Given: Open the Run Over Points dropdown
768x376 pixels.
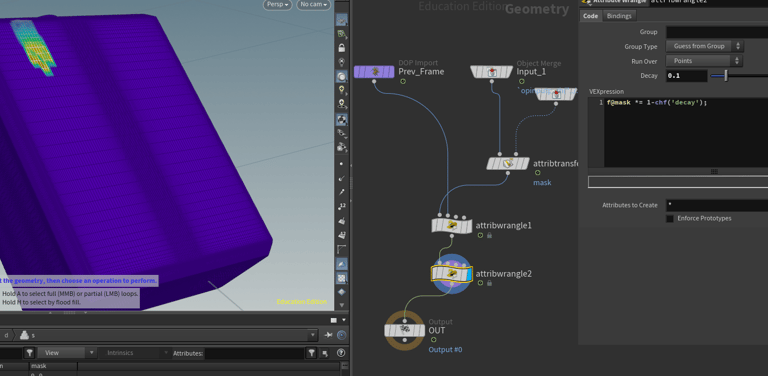Looking at the screenshot, I should point(704,61).
